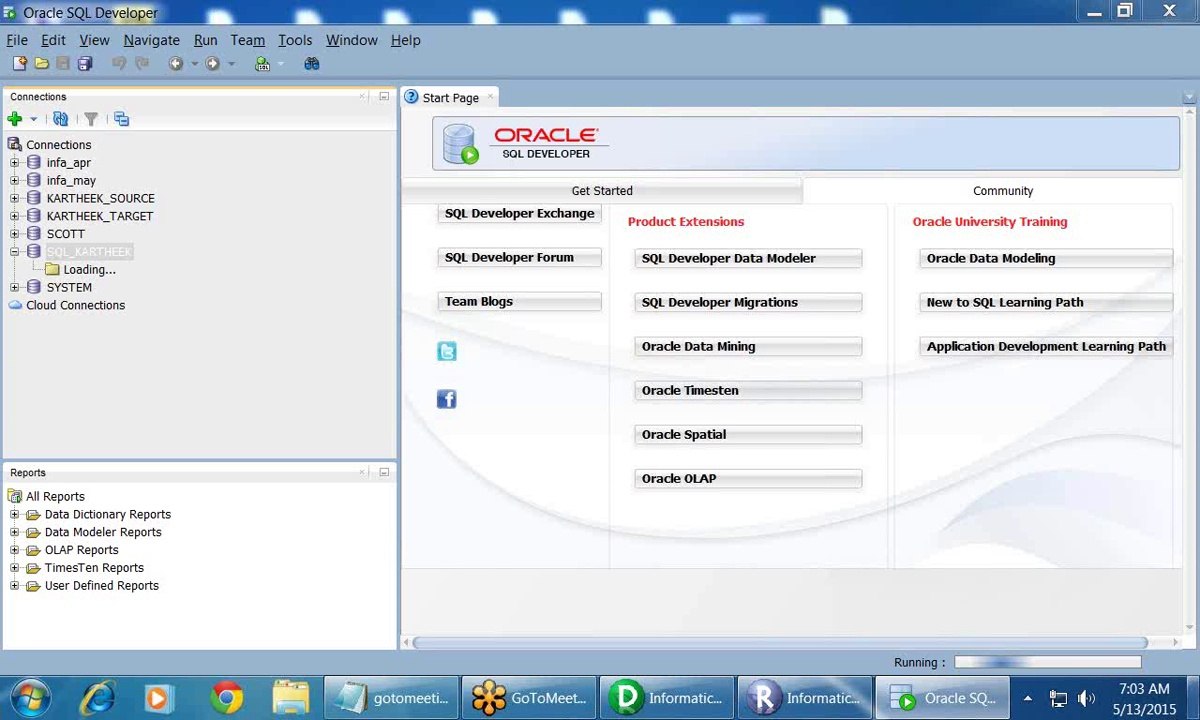This screenshot has height=720, width=1200.
Task: Click the Oracle Data Modeling button
Action: coord(1046,259)
